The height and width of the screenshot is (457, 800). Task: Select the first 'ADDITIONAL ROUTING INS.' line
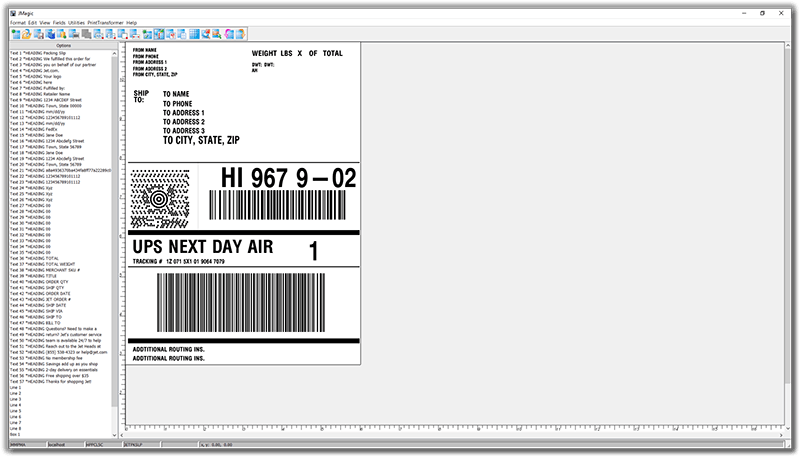click(x=168, y=349)
